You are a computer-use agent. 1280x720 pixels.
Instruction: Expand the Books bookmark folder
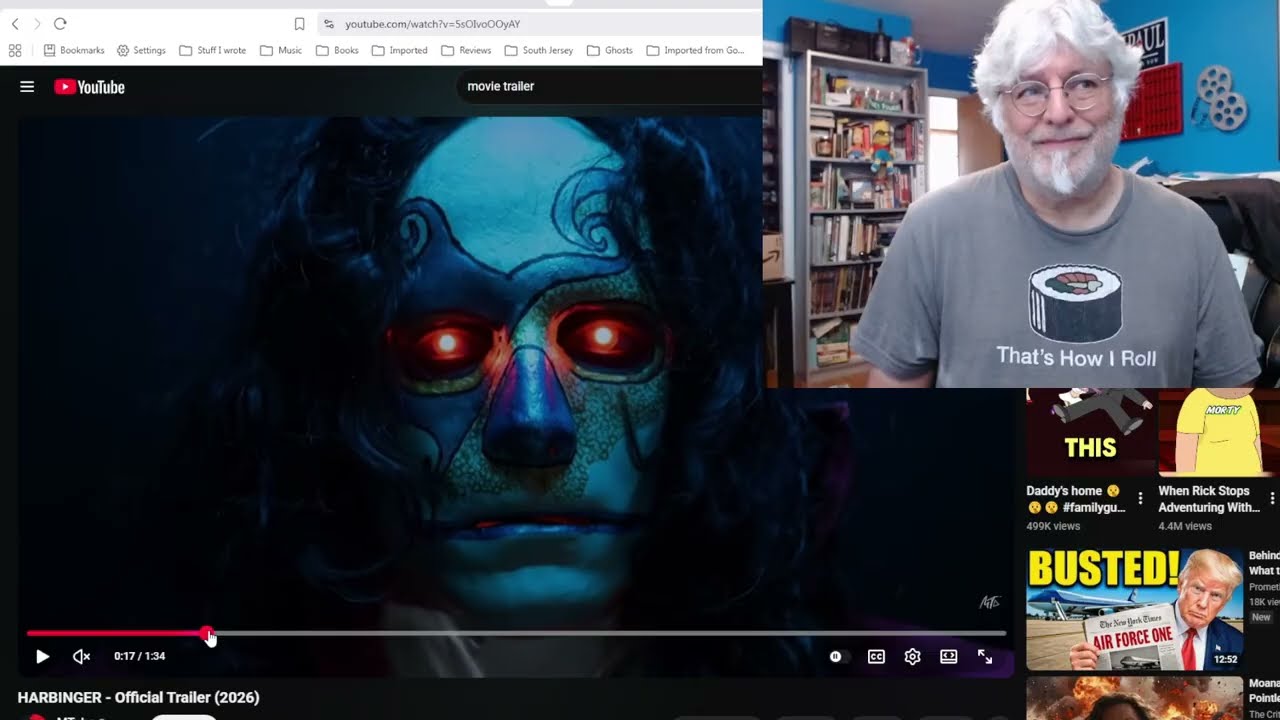point(337,50)
